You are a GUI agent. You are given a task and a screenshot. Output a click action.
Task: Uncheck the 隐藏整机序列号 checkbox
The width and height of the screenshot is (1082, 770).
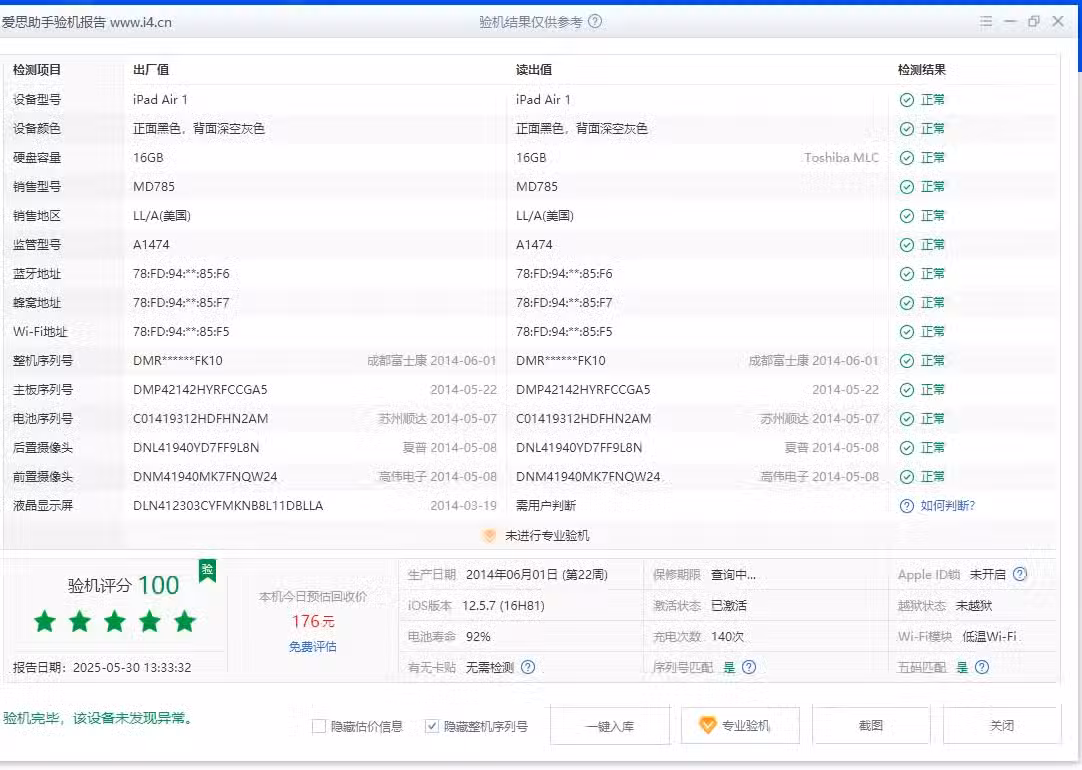tap(432, 726)
